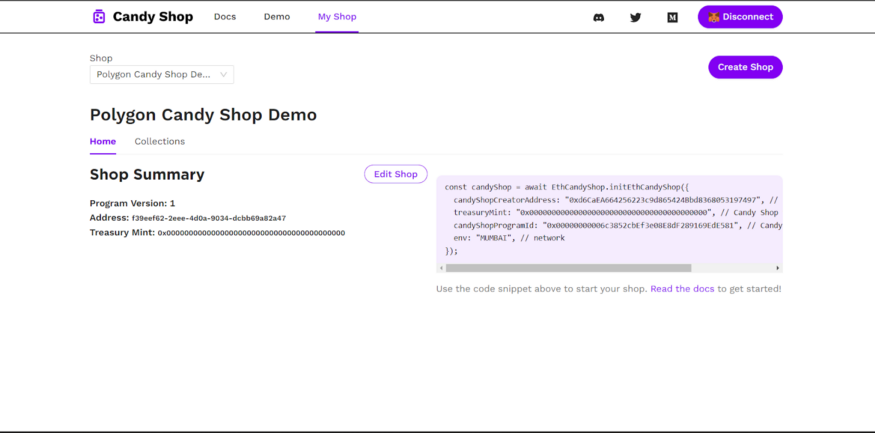Click the Candy Shop logo icon
875x433 pixels.
(99, 17)
